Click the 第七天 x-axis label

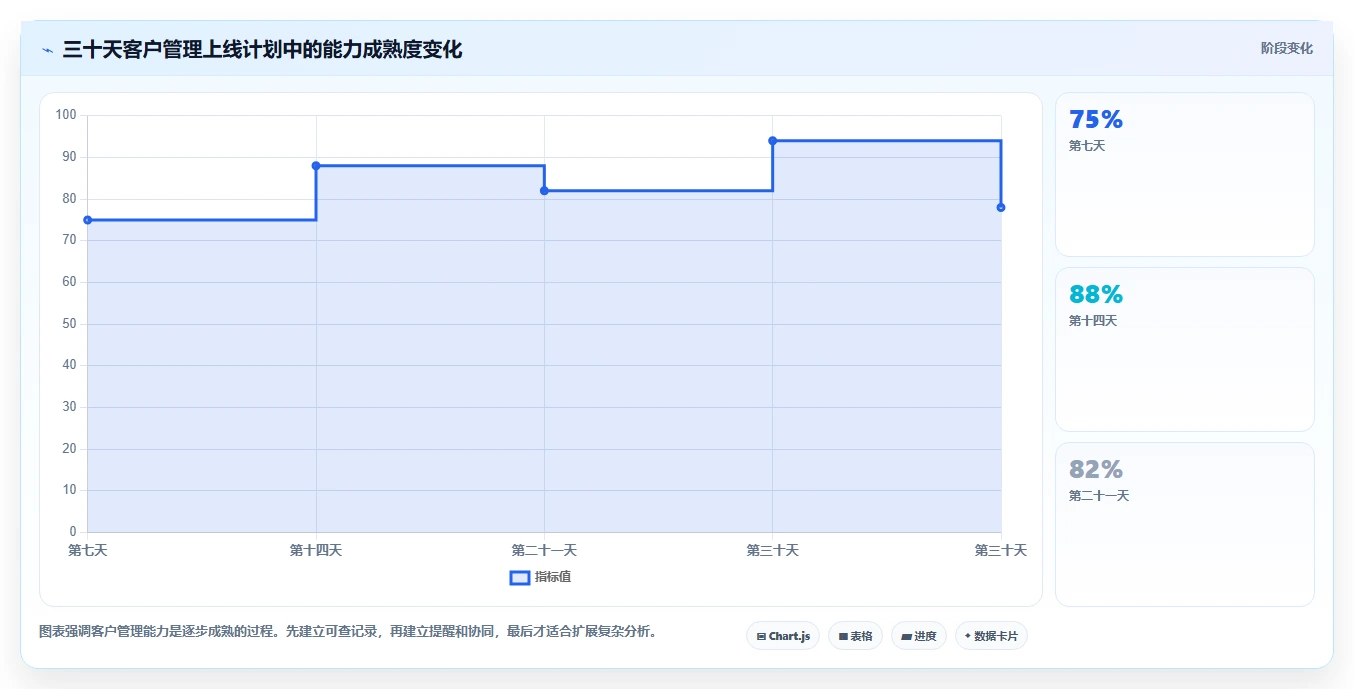tap(88, 550)
